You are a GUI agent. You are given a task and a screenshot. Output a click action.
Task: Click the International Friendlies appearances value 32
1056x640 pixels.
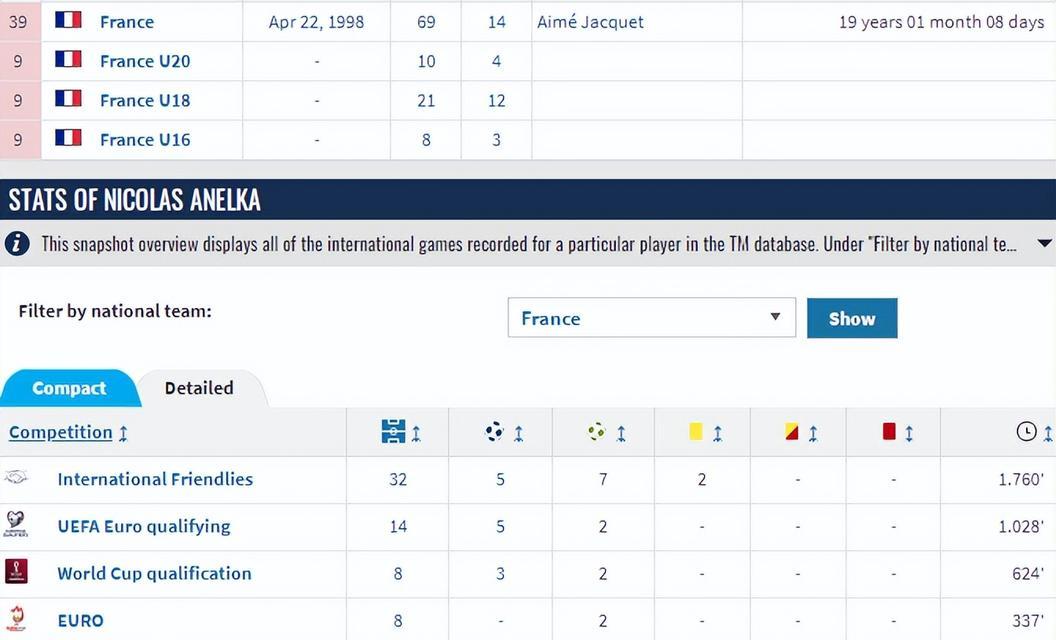[397, 479]
